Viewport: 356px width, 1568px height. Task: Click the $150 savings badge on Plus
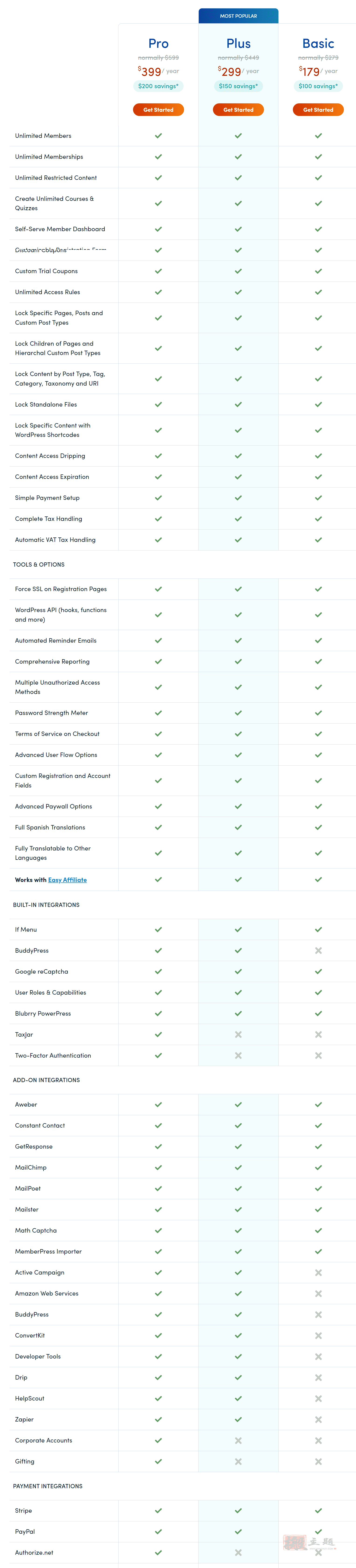(238, 86)
